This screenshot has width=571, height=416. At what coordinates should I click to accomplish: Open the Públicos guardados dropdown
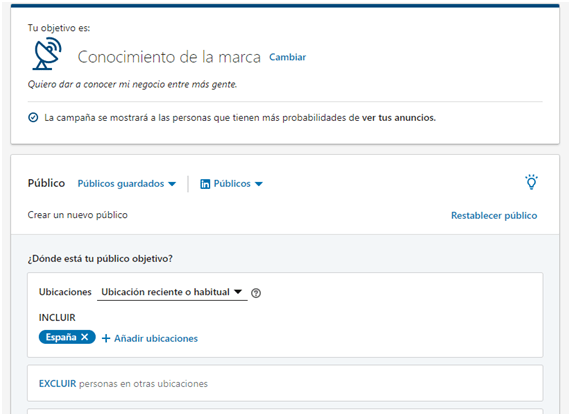click(127, 184)
